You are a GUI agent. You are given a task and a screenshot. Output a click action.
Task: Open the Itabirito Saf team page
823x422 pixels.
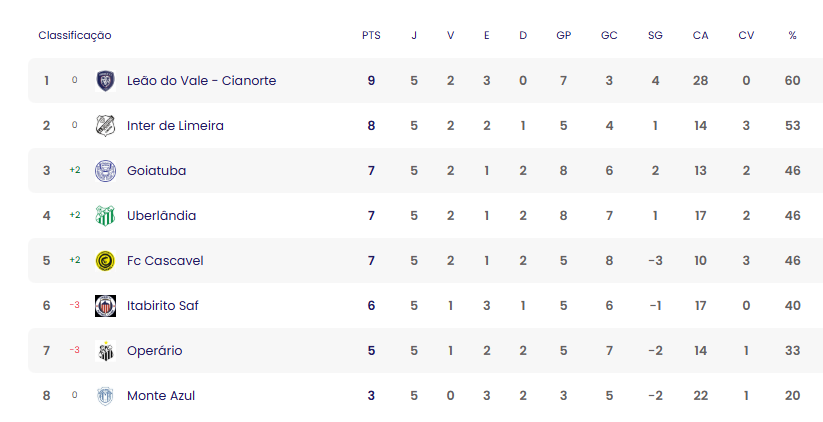tap(163, 306)
